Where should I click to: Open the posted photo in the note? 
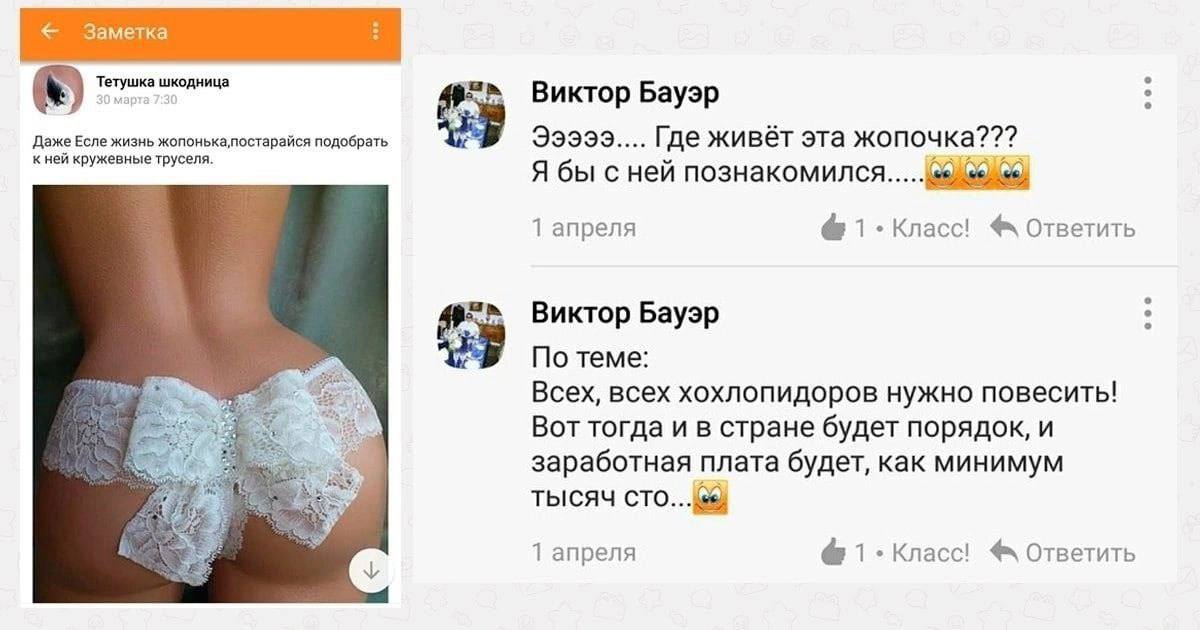tap(210, 394)
